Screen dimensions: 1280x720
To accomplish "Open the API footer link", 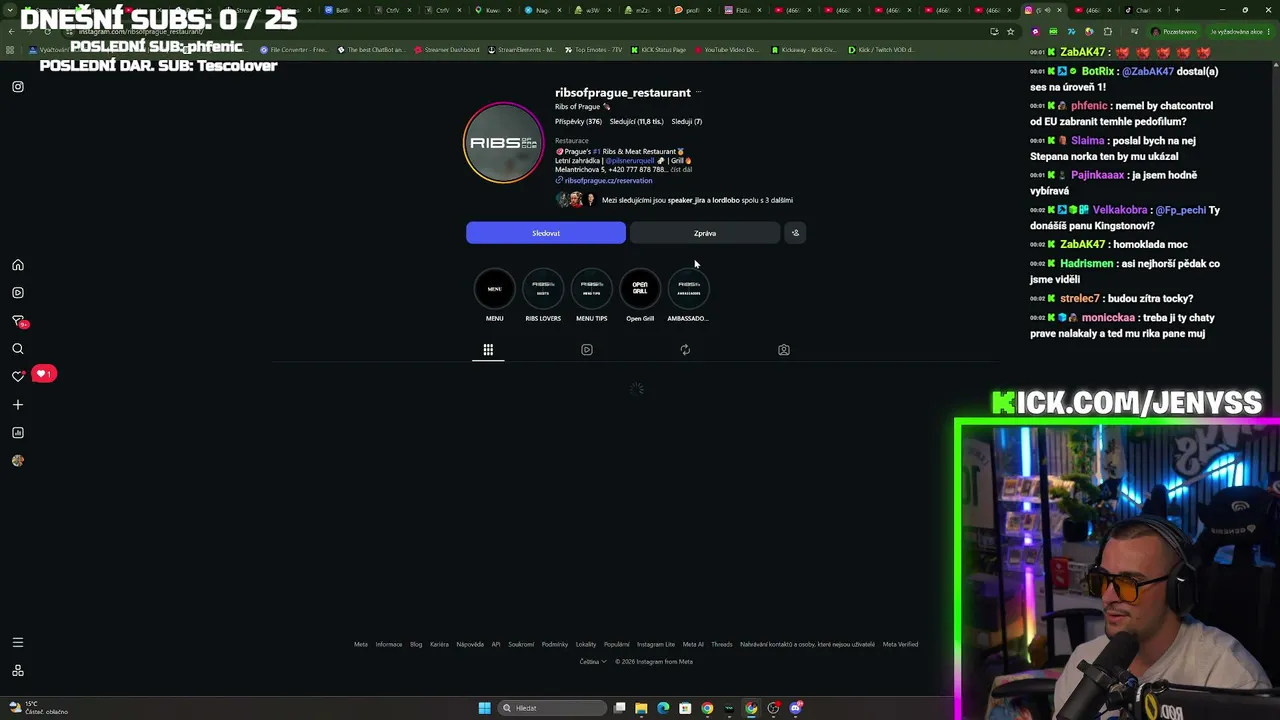I will click(496, 644).
